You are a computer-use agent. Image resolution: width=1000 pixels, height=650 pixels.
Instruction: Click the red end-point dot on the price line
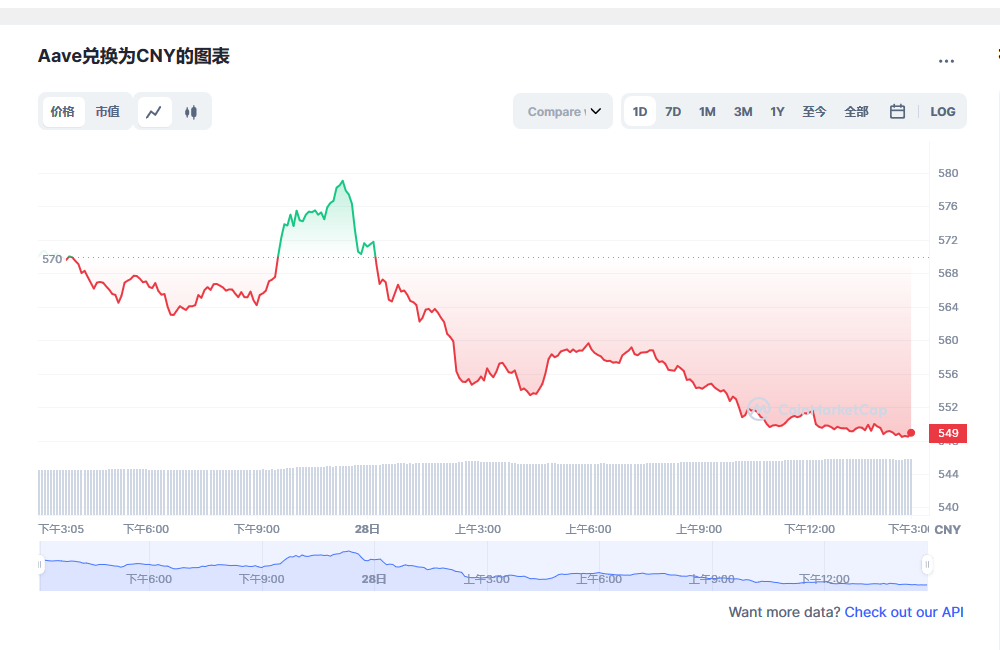911,433
